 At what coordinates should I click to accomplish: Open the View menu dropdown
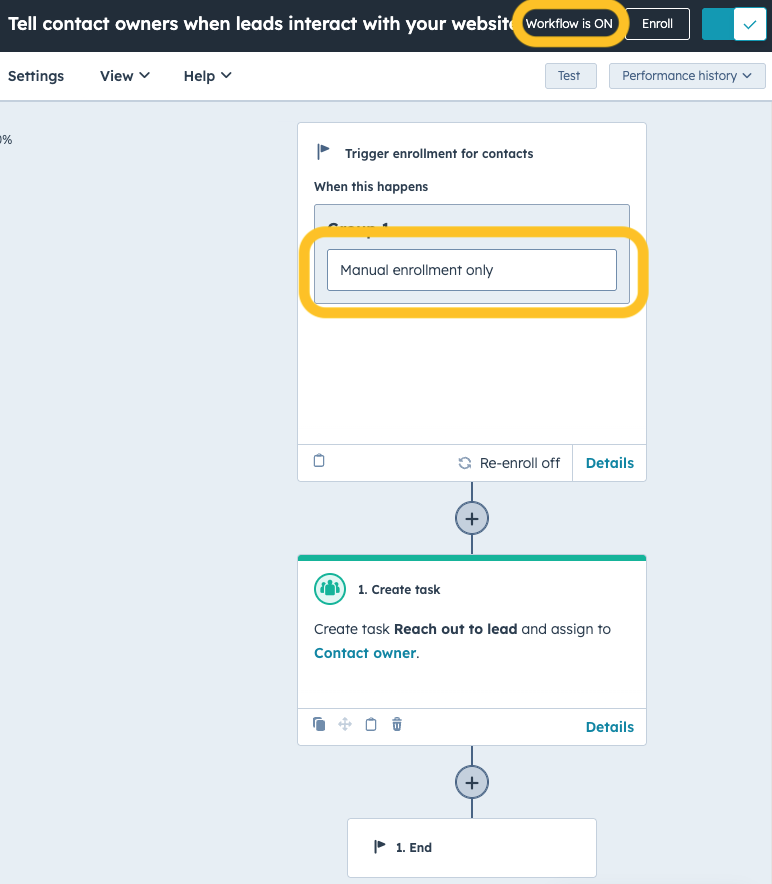125,76
